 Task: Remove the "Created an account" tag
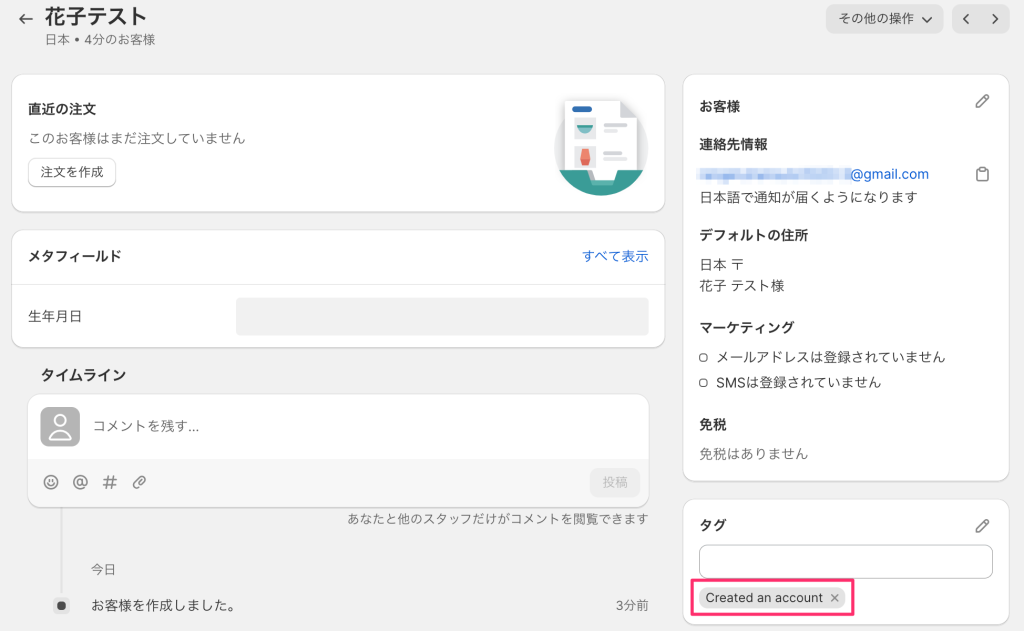click(835, 598)
